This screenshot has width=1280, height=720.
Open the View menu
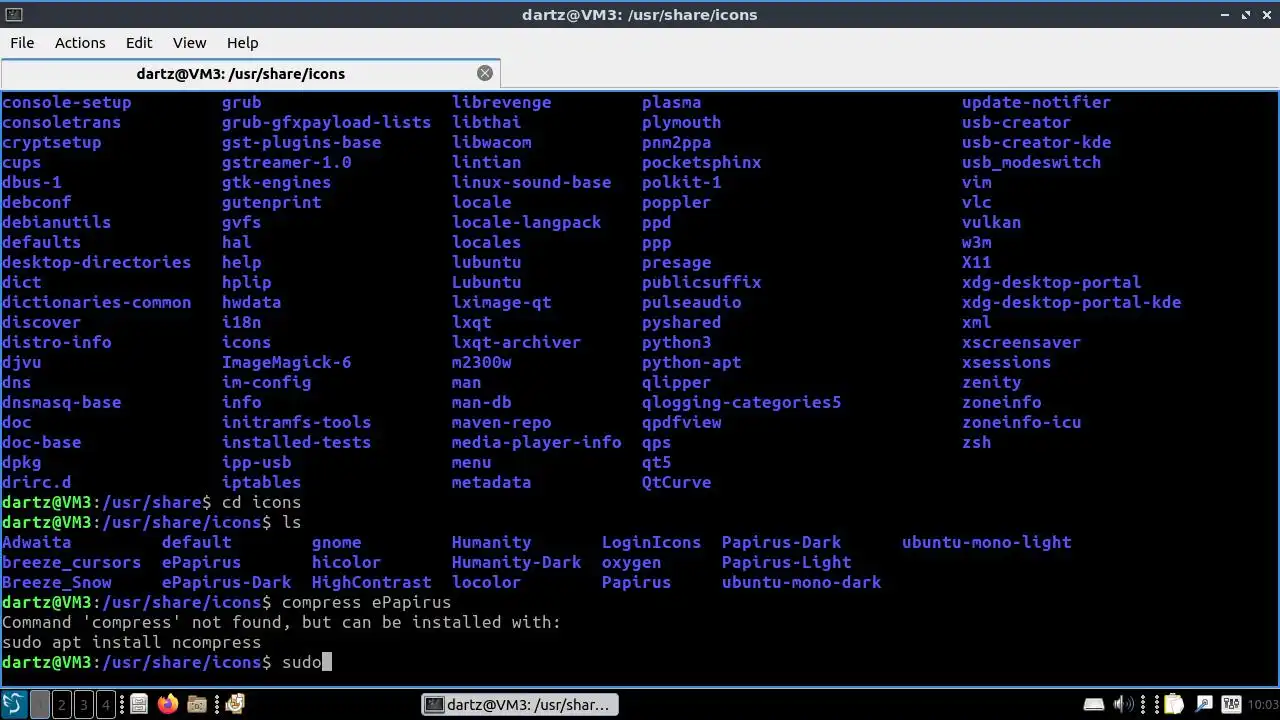point(189,42)
